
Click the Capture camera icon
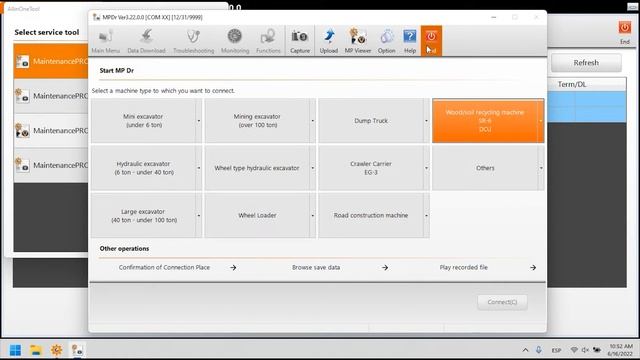pyautogui.click(x=300, y=41)
